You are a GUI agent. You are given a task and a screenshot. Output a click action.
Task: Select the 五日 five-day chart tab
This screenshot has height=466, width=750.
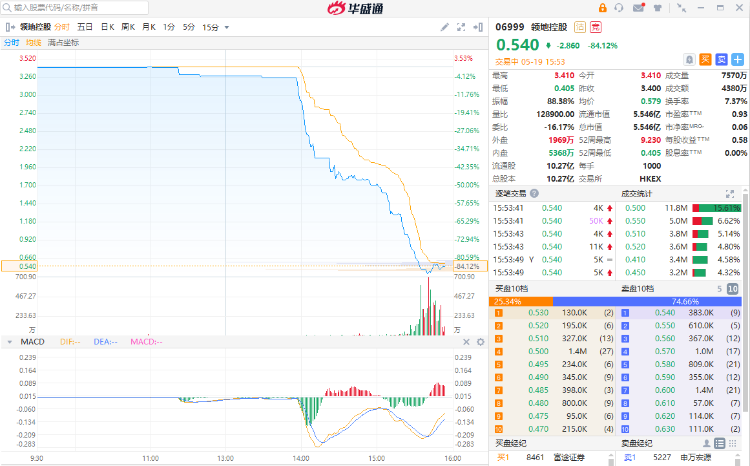85,27
